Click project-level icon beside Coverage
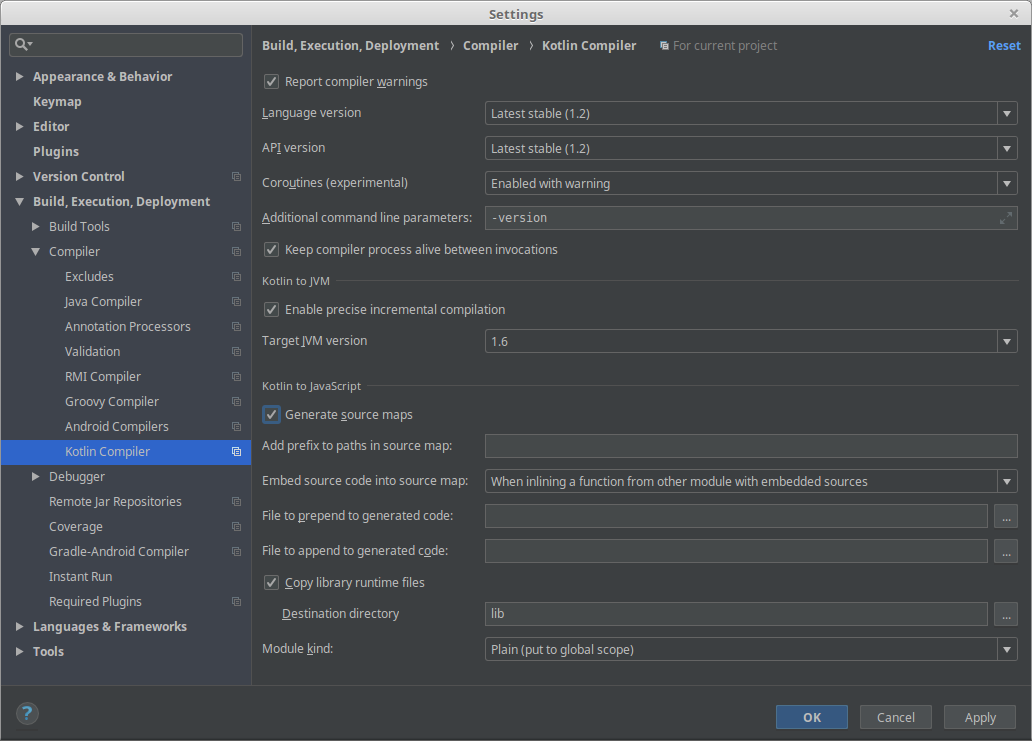The height and width of the screenshot is (741, 1032). (236, 526)
